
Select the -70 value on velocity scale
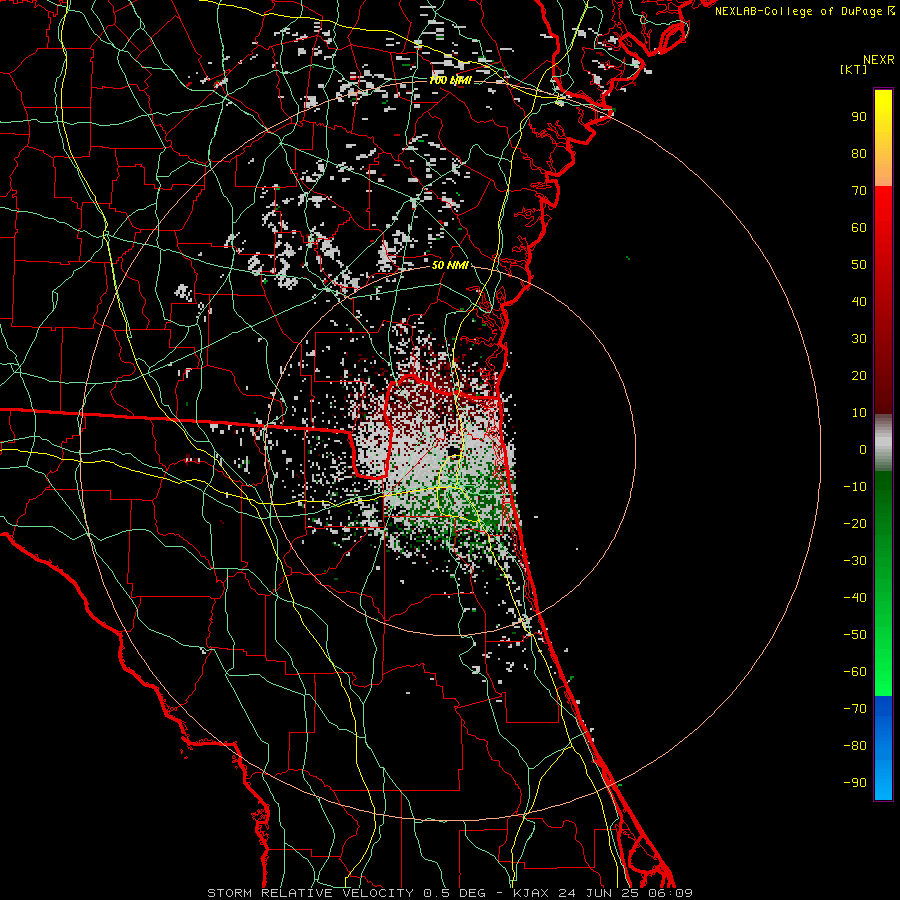click(855, 709)
